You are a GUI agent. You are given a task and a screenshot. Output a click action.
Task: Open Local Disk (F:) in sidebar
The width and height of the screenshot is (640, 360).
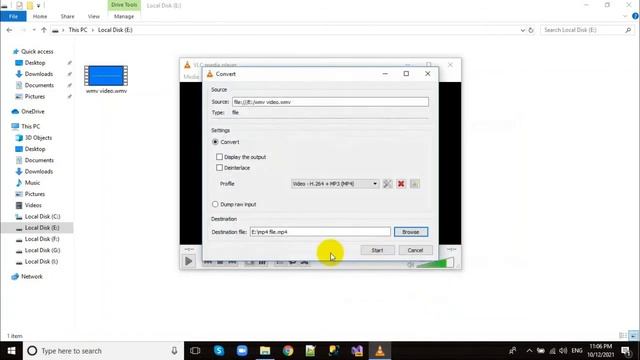click(x=42, y=239)
